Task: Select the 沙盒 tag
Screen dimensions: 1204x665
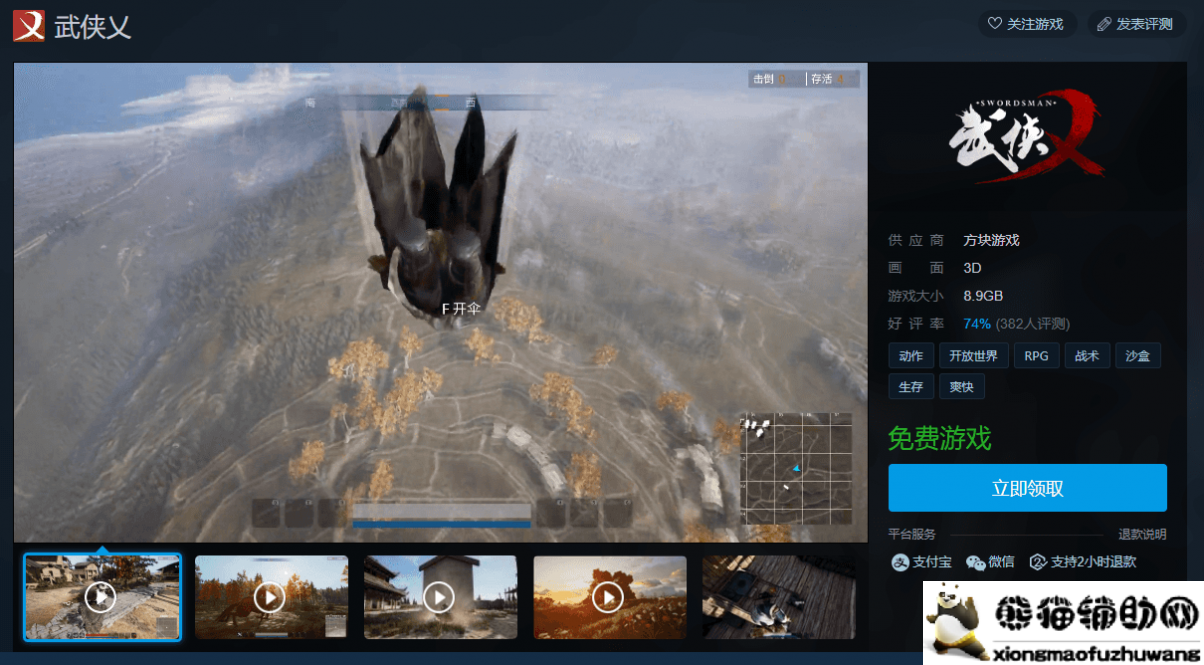Action: point(1137,356)
